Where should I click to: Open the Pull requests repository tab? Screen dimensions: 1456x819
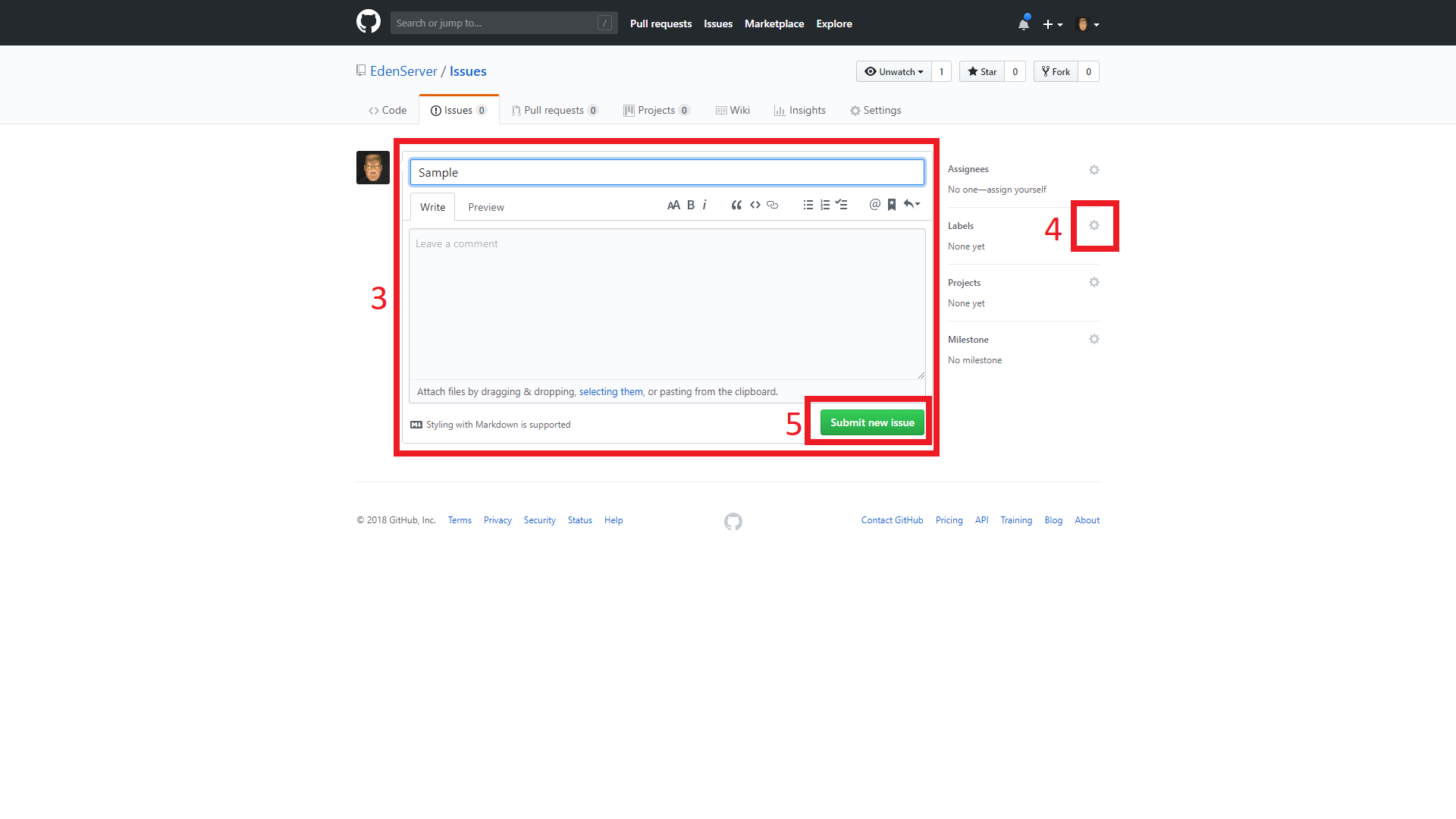pyautogui.click(x=554, y=110)
